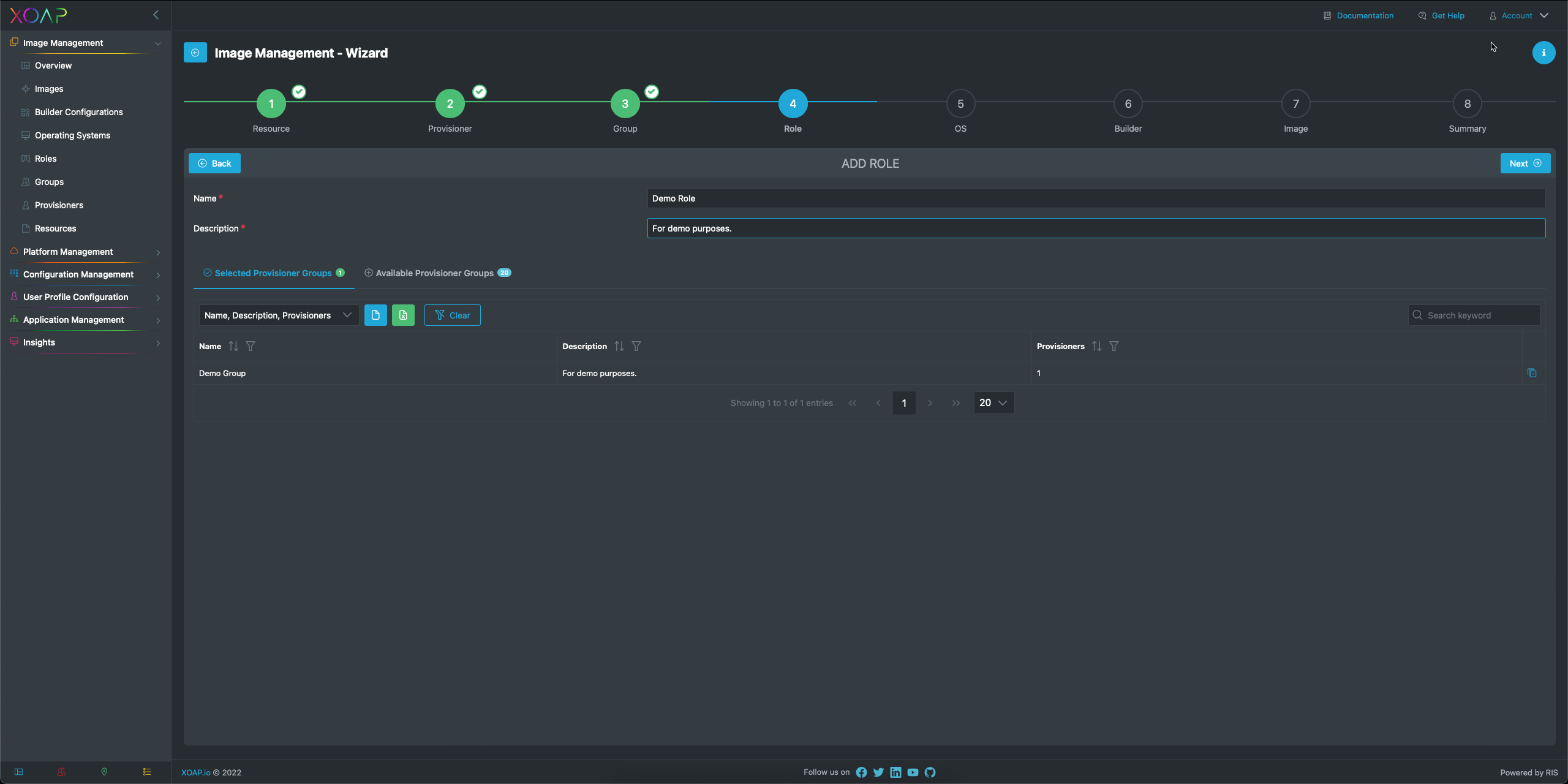Viewport: 1568px width, 784px height.
Task: Filter the Provisioners column
Action: (1114, 346)
